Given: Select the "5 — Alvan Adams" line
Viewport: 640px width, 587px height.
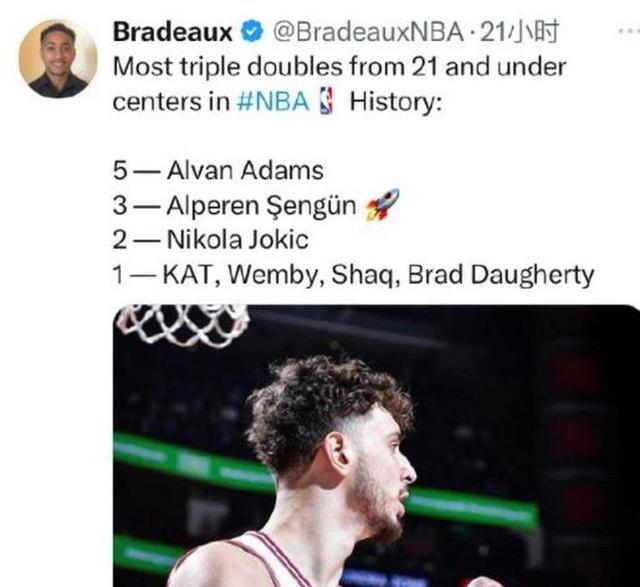Looking at the screenshot, I should click(x=218, y=170).
